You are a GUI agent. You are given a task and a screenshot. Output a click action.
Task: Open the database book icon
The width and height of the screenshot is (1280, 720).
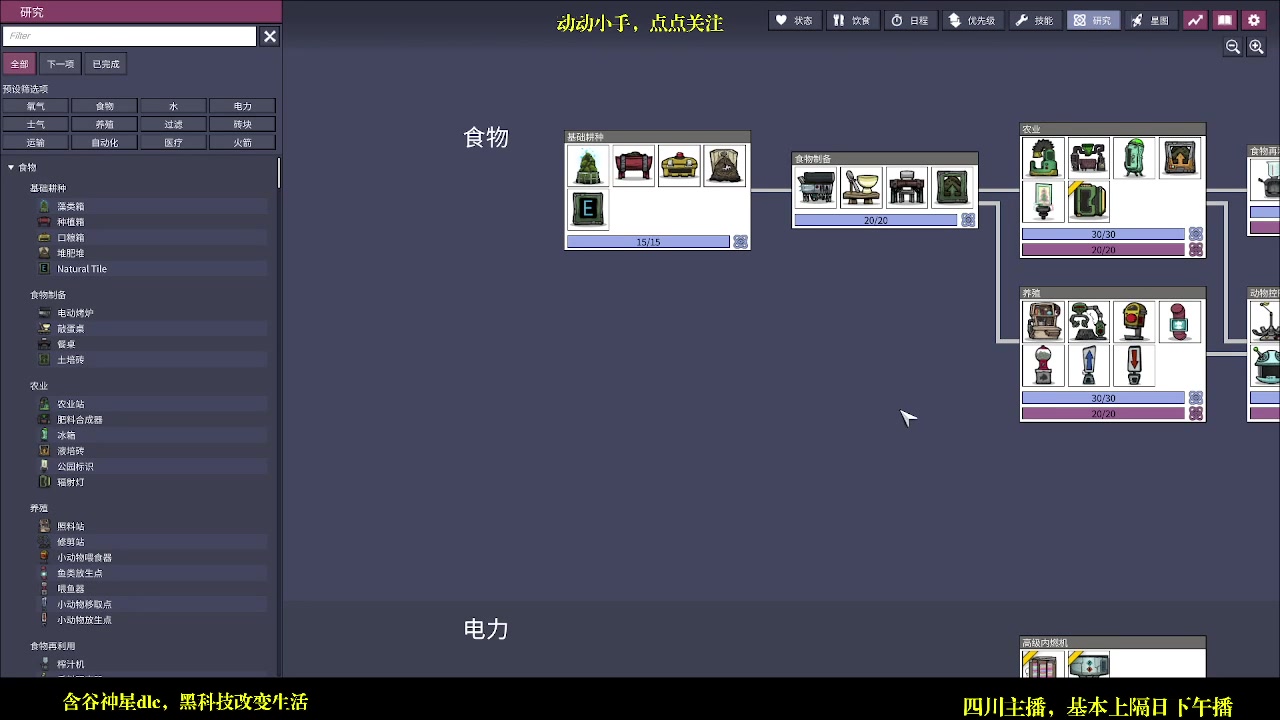[1224, 20]
